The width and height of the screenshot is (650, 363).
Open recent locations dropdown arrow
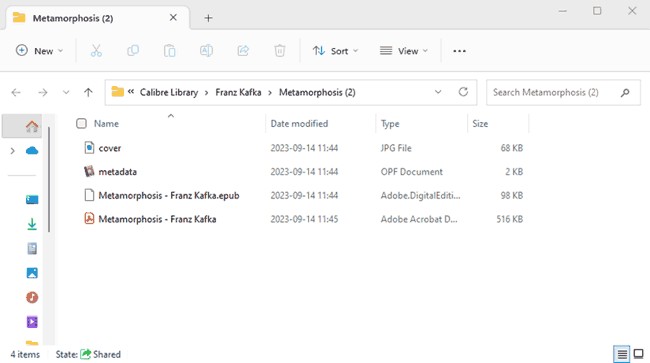(66, 92)
